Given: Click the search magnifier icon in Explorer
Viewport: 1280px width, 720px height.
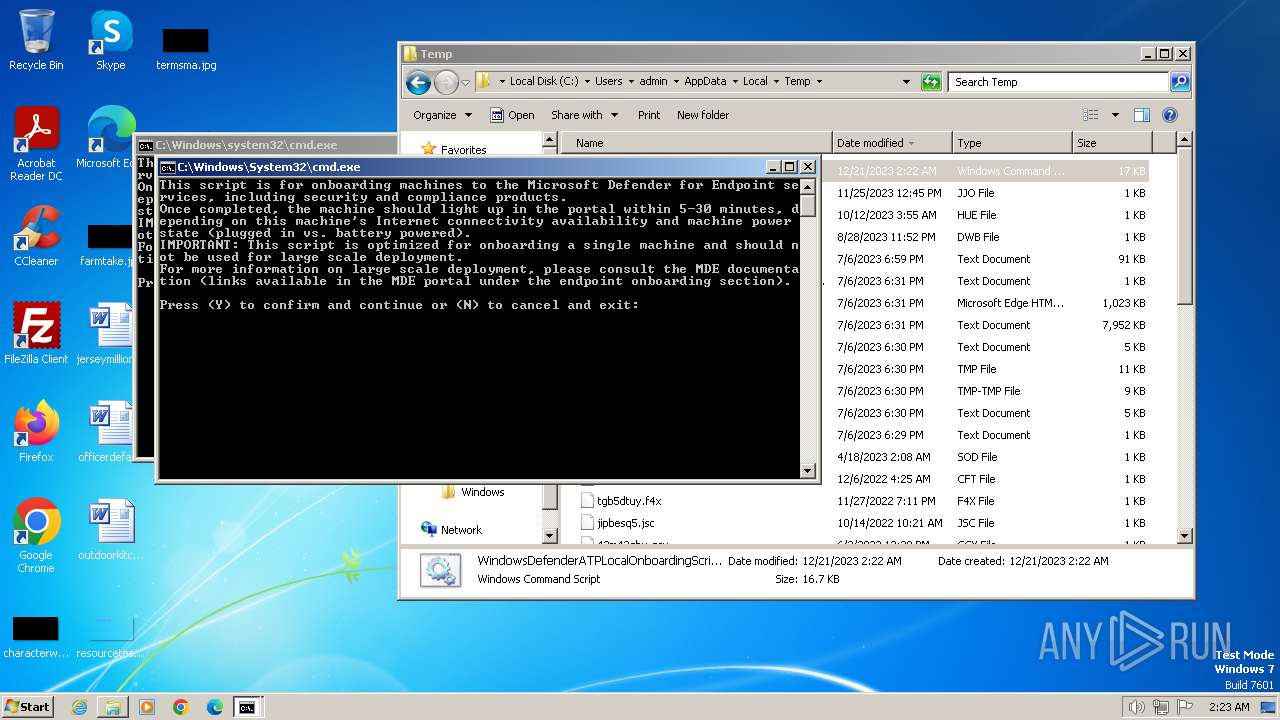Looking at the screenshot, I should 1180,82.
